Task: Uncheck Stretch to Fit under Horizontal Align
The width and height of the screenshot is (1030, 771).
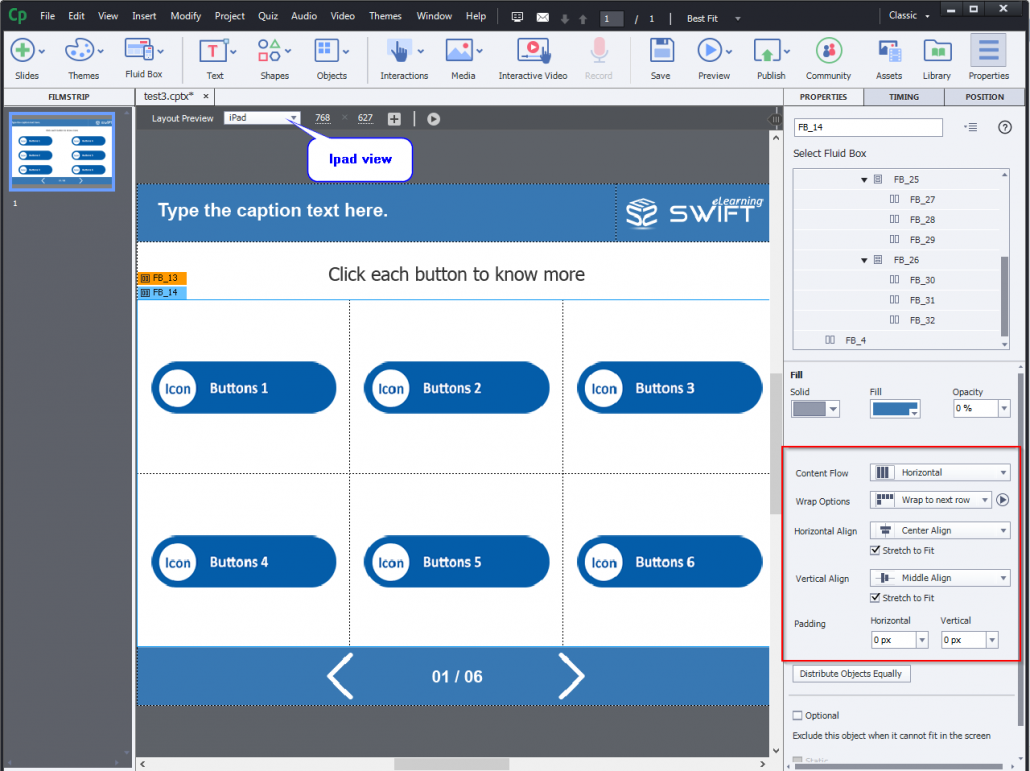Action: pos(873,550)
